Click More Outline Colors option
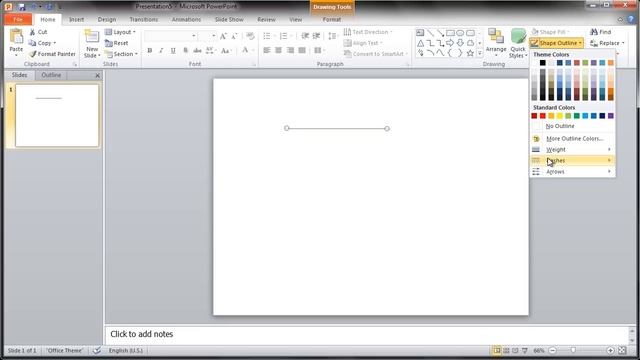This screenshot has width=640, height=360. [572, 139]
